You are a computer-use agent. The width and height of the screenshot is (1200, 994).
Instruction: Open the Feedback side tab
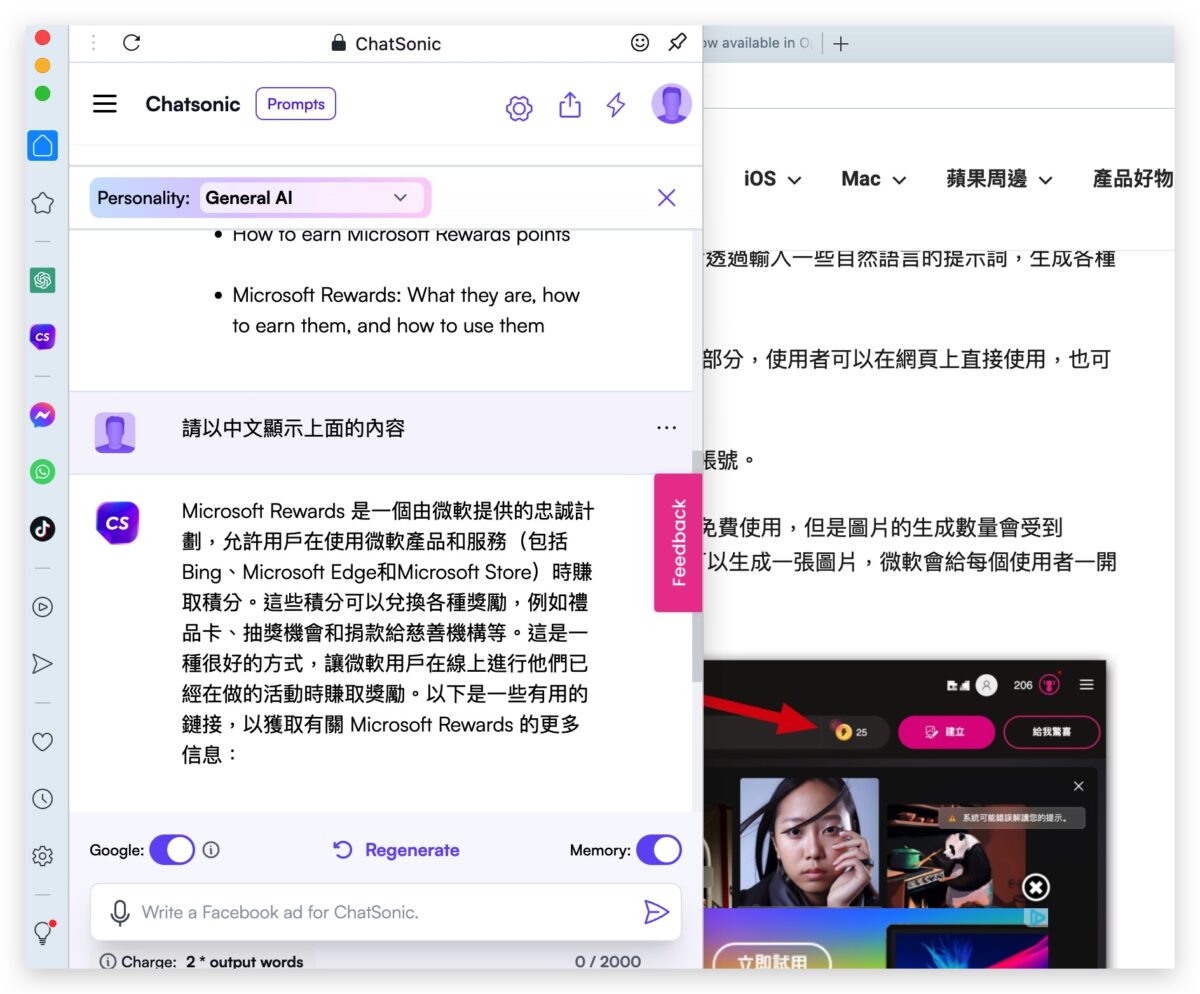tap(678, 542)
